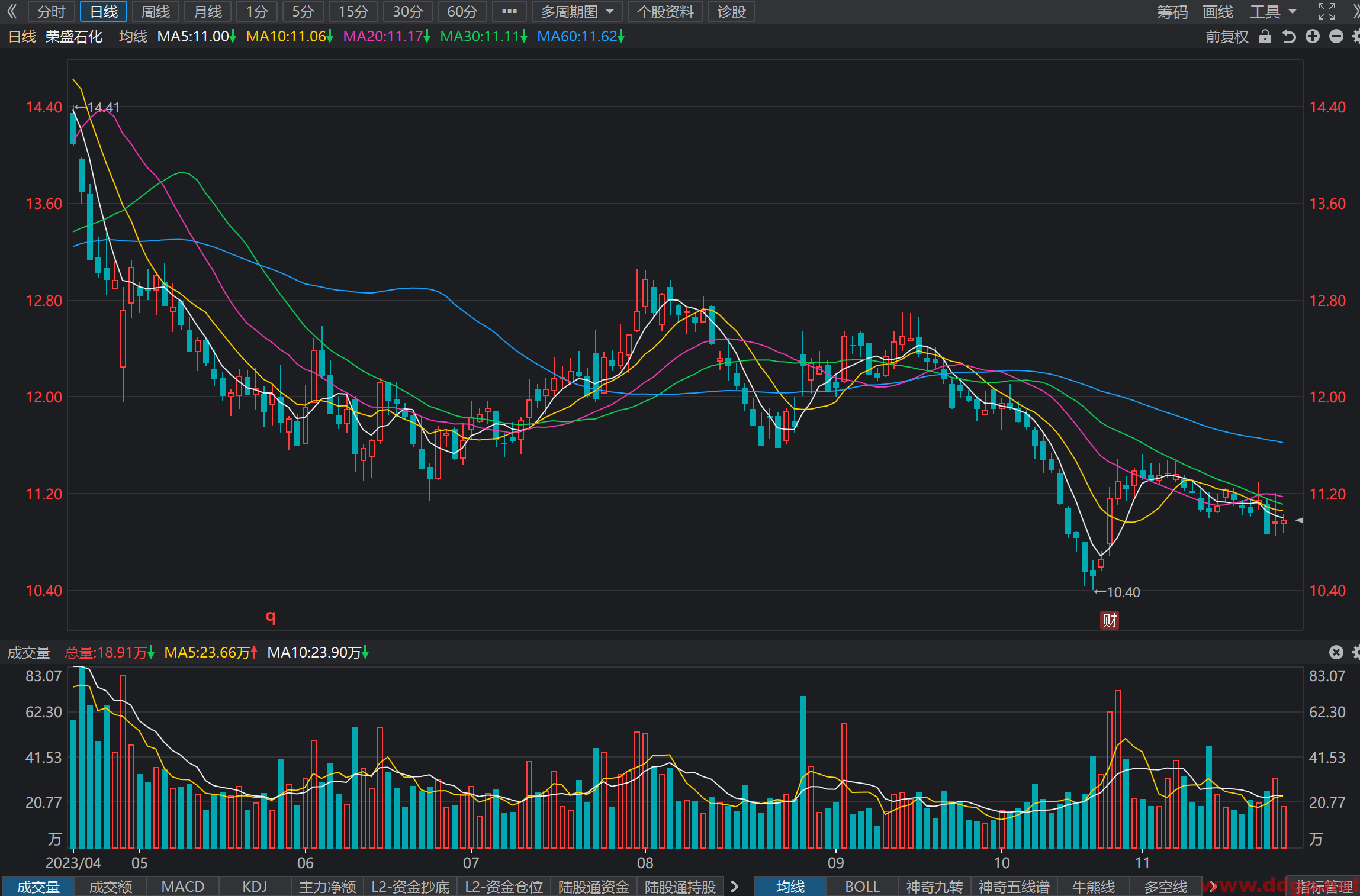
Task: Click the red q marker on the chart
Action: [x=271, y=617]
